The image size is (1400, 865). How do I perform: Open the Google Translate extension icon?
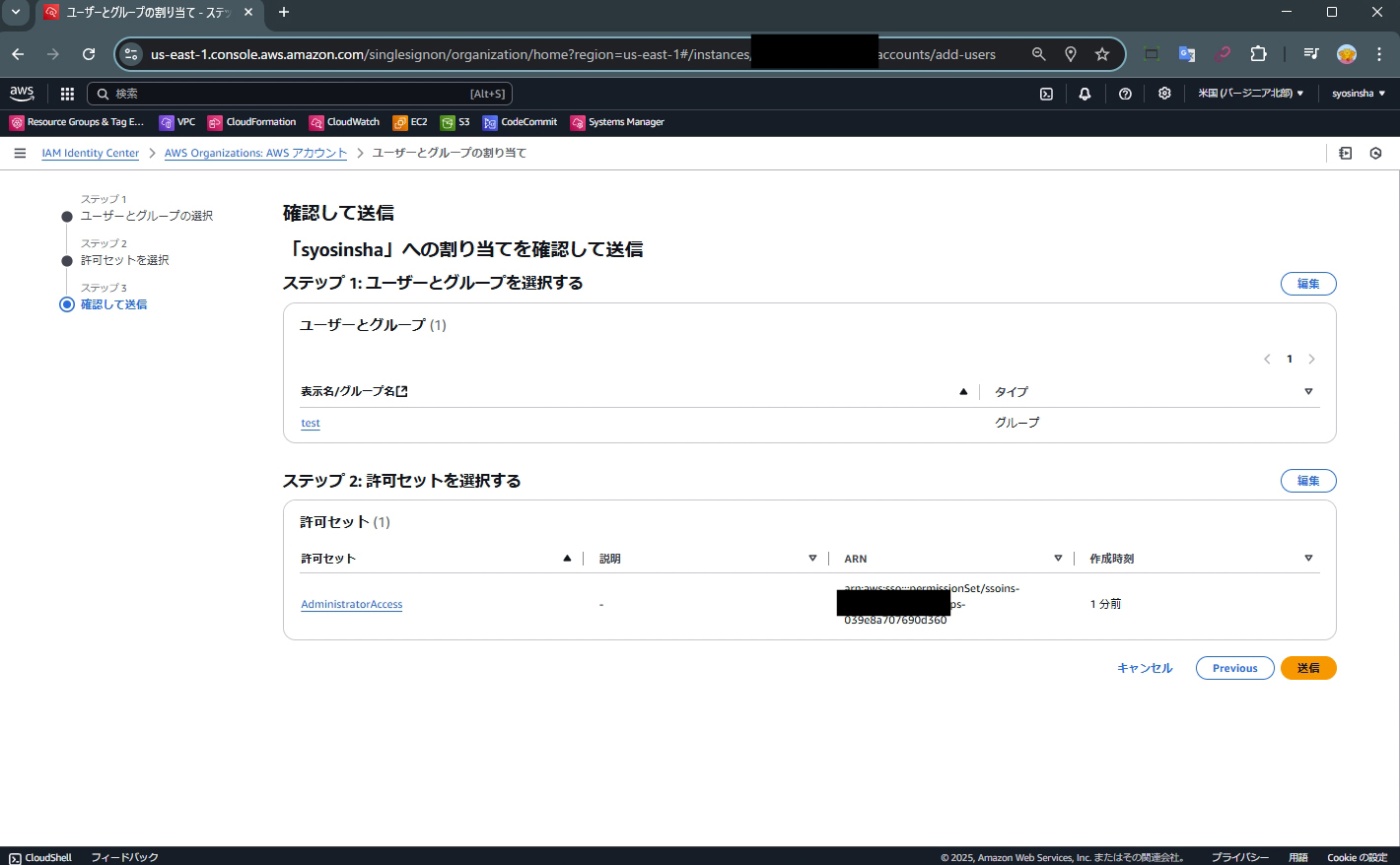click(x=1187, y=54)
